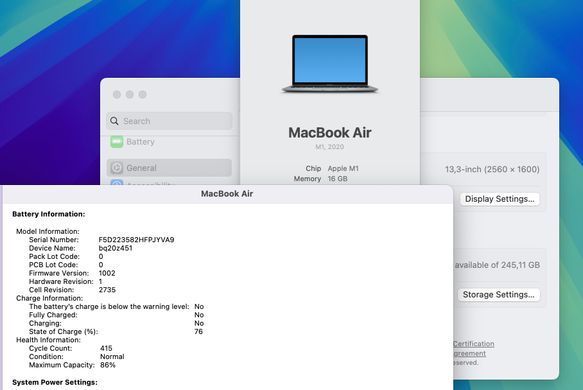
Task: Click the green Battery sidebar icon
Action: click(x=117, y=142)
